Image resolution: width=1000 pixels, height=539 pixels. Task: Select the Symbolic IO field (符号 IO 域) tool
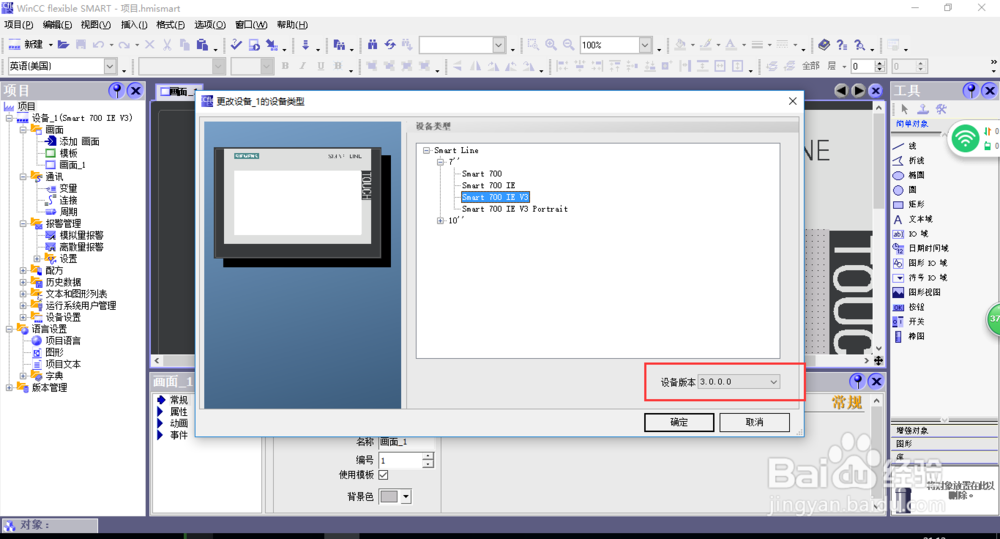click(920, 277)
